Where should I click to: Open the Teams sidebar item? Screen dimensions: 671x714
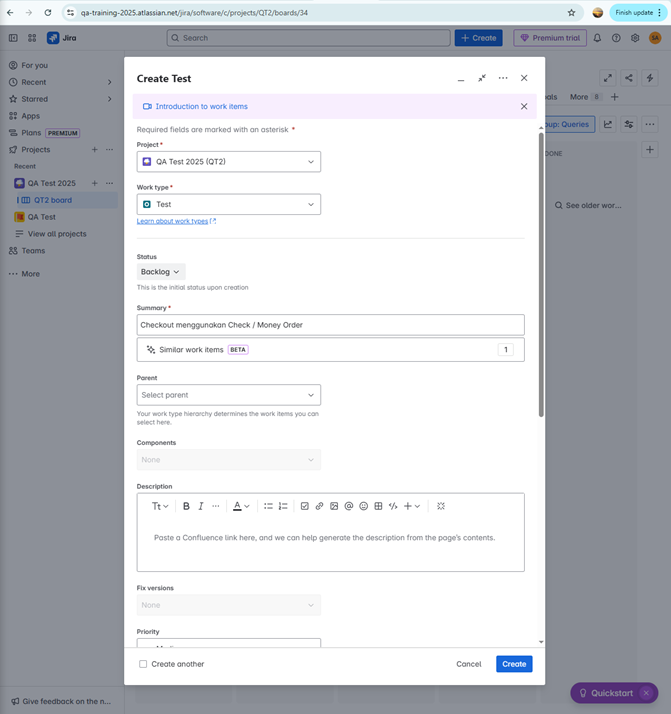[33, 251]
